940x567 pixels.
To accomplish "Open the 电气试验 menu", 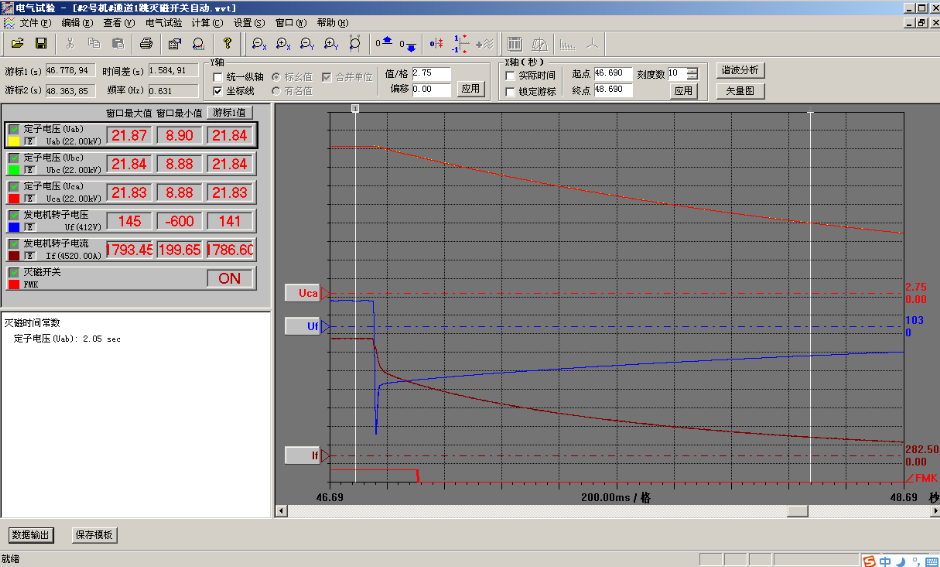I will click(163, 22).
